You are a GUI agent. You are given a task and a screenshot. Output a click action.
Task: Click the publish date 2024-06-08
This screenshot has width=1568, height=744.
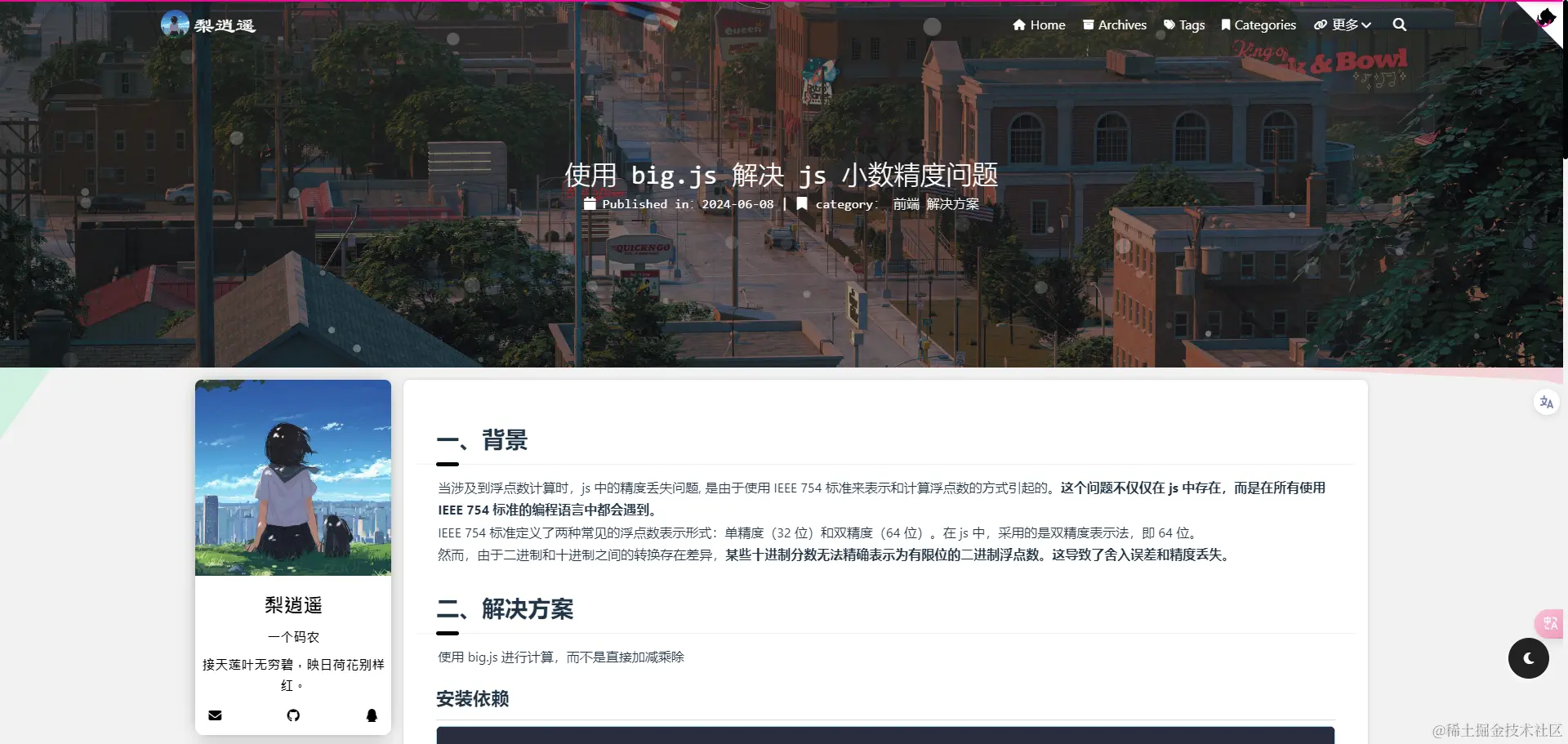point(737,204)
